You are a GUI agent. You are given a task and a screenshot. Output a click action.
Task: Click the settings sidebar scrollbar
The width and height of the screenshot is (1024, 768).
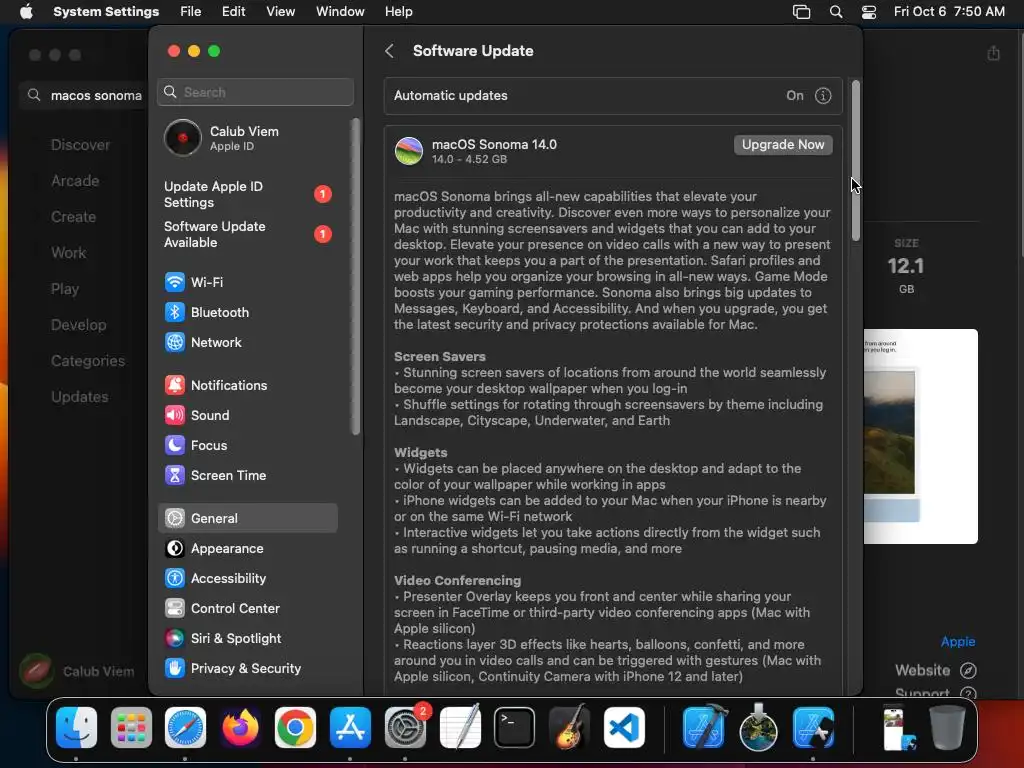(x=355, y=276)
